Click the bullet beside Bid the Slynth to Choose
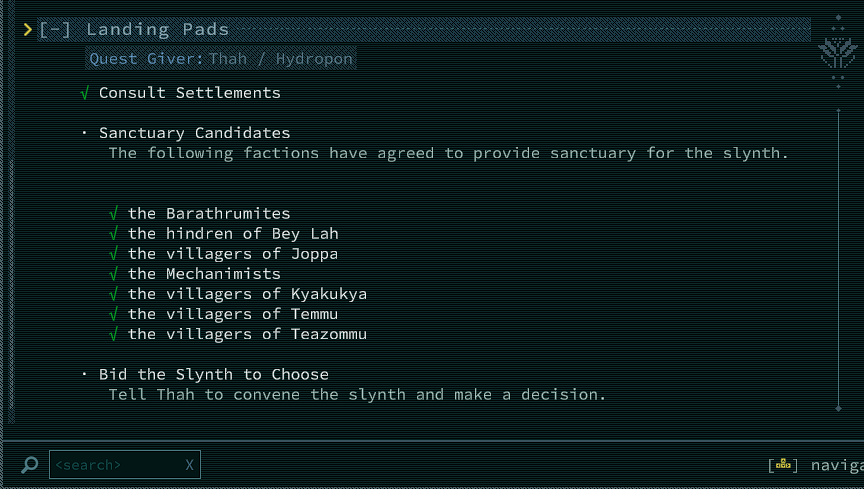 pyautogui.click(x=85, y=375)
